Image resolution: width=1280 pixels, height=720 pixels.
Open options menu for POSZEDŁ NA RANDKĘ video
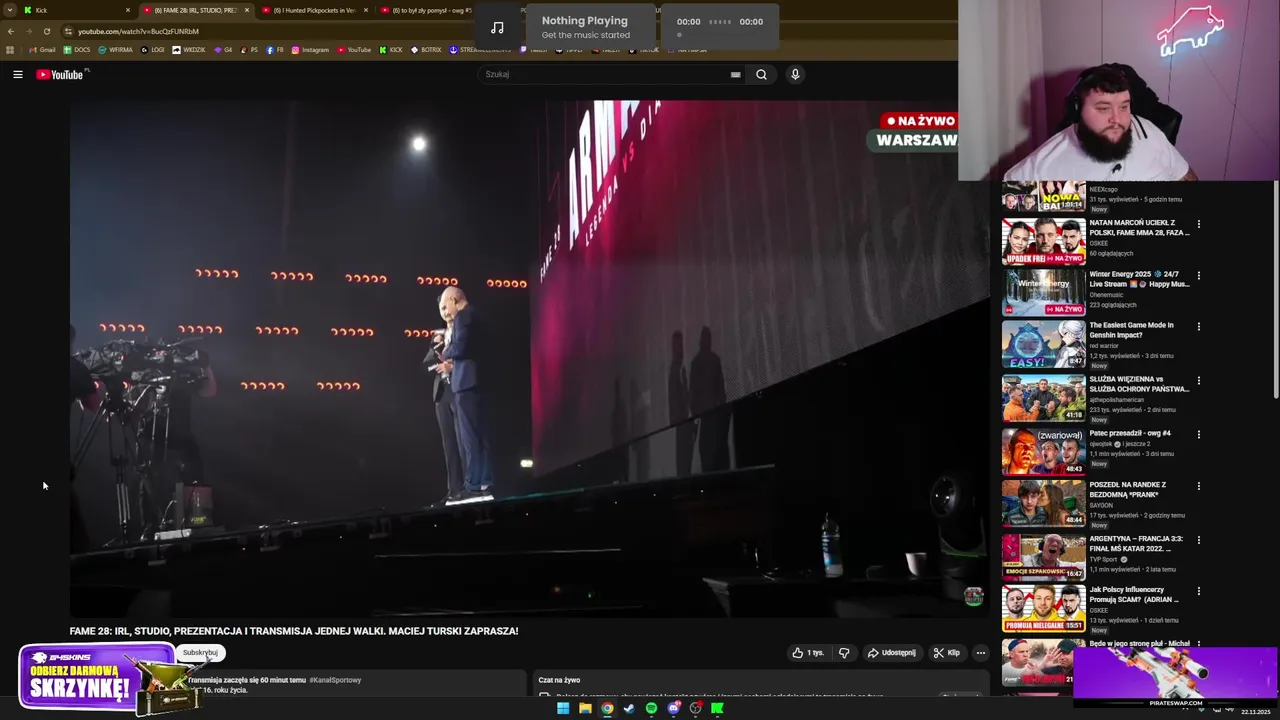pyautogui.click(x=1199, y=486)
